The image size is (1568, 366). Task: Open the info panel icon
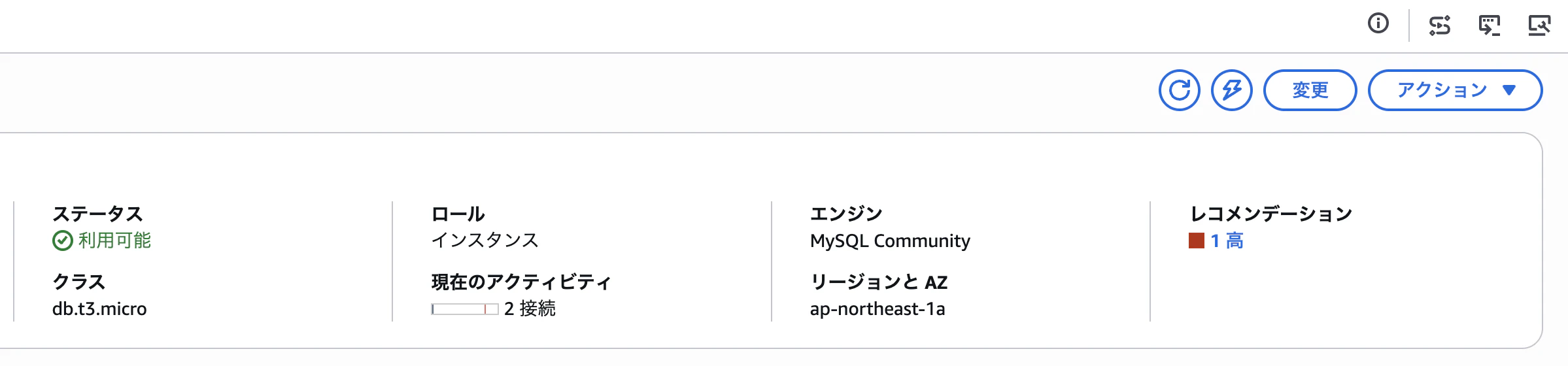click(x=1378, y=24)
